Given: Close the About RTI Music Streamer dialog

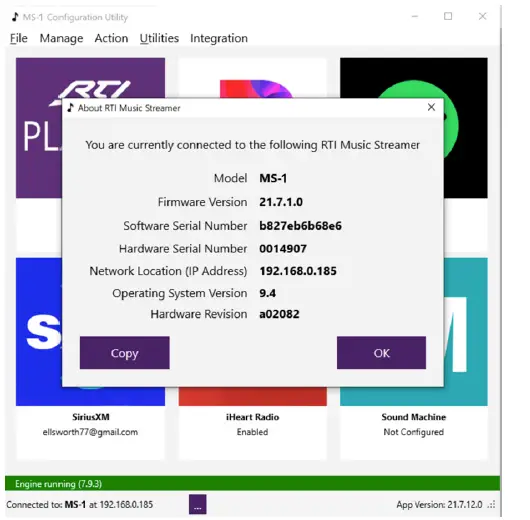Looking at the screenshot, I should [x=431, y=108].
